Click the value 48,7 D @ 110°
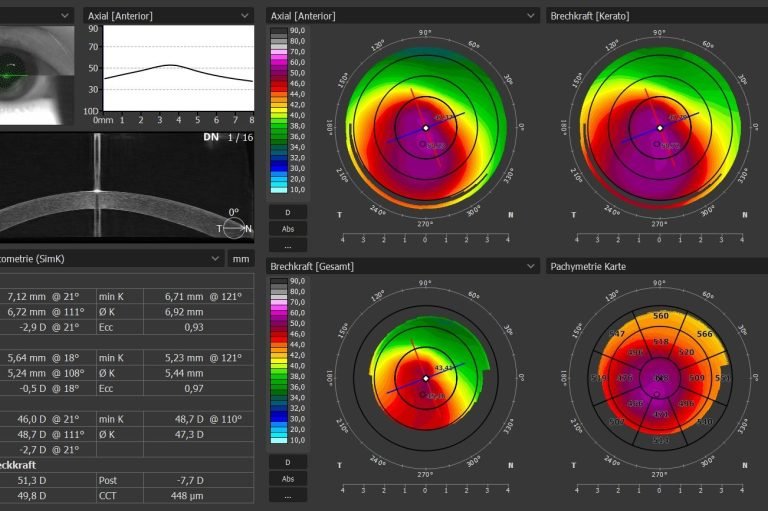 209,419
